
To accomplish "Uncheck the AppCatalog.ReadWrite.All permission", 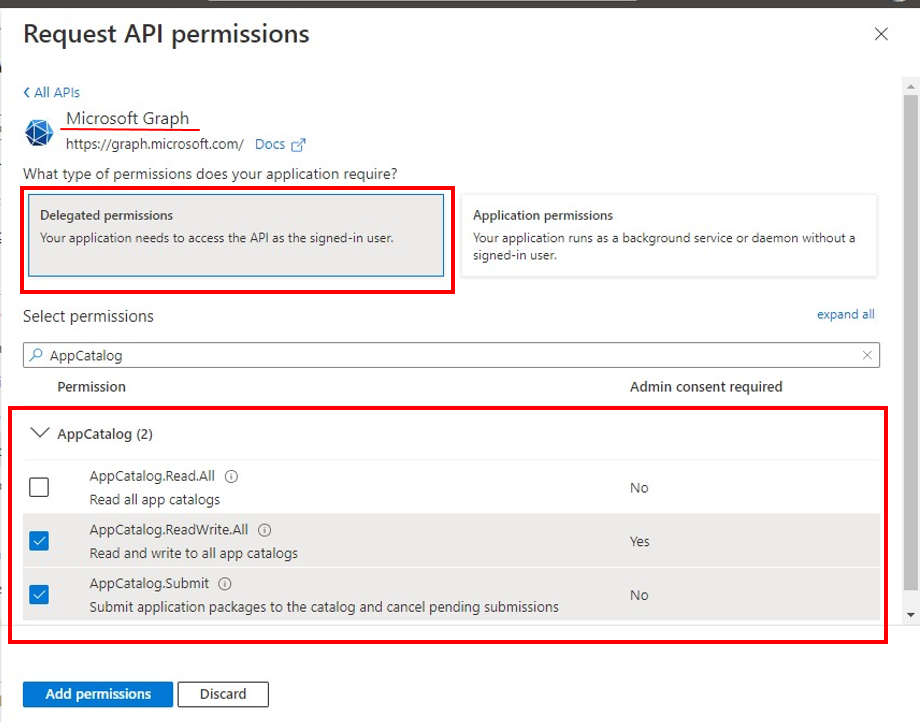I will pyautogui.click(x=39, y=541).
